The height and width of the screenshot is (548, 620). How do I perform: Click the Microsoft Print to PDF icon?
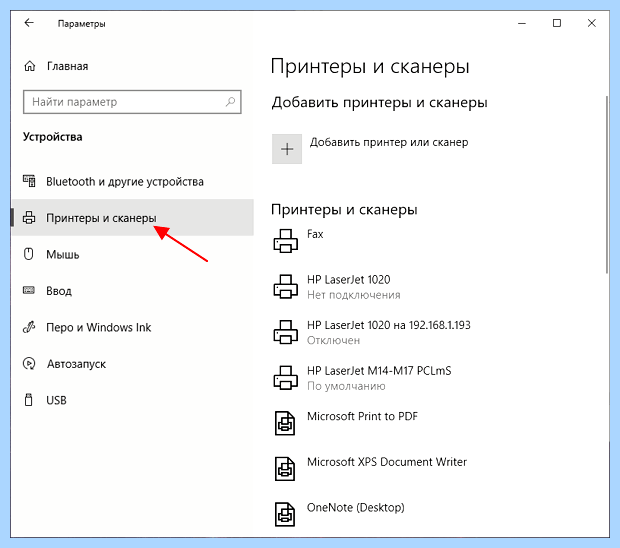(285, 423)
